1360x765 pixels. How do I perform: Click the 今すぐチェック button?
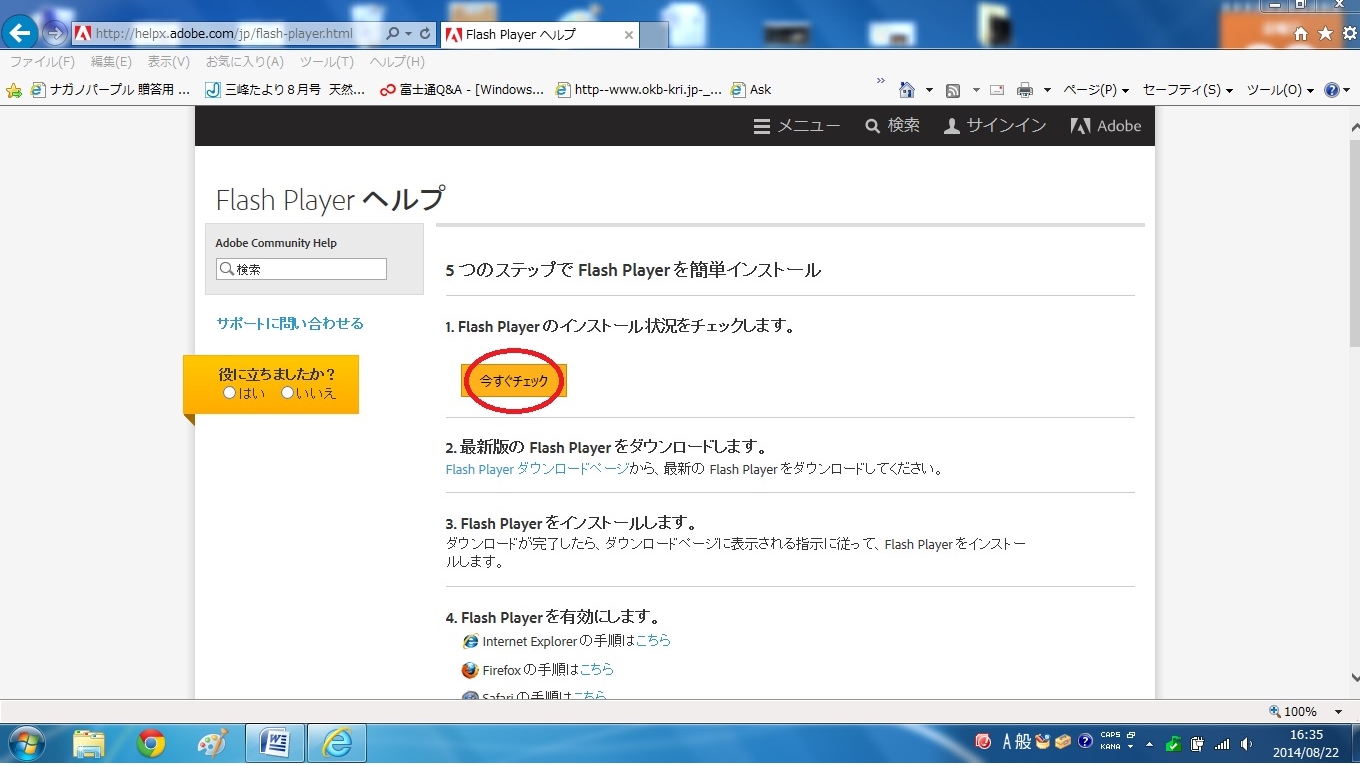coord(514,381)
